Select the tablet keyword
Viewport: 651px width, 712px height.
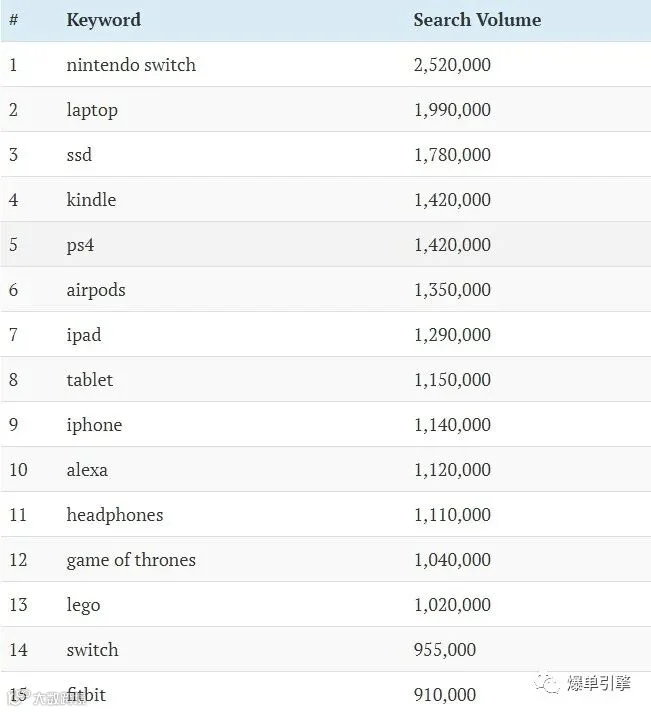pyautogui.click(x=89, y=380)
